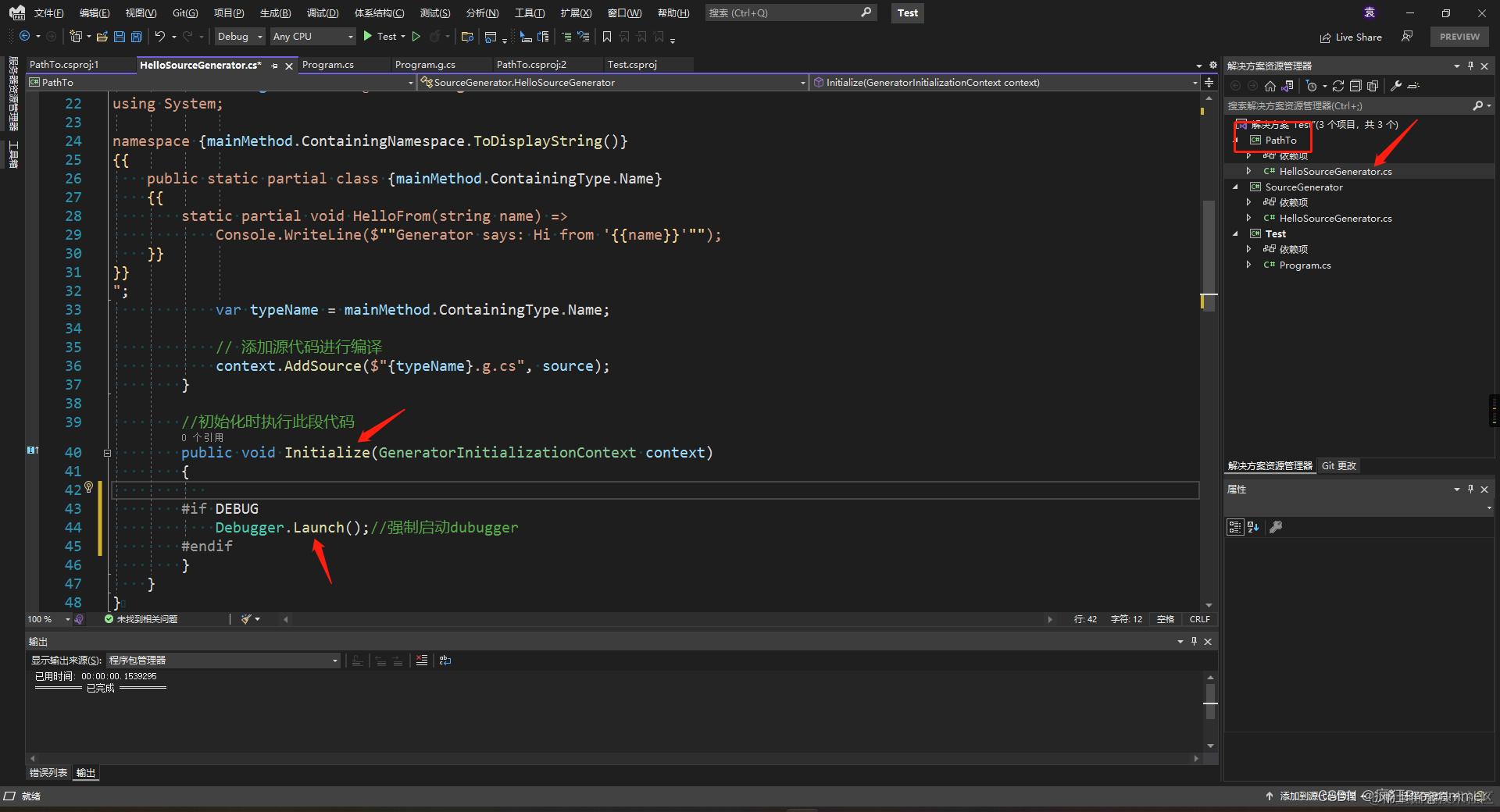Toggle Word Wrap in the Output panel
Image resolution: width=1500 pixels, height=812 pixels.
click(x=445, y=661)
